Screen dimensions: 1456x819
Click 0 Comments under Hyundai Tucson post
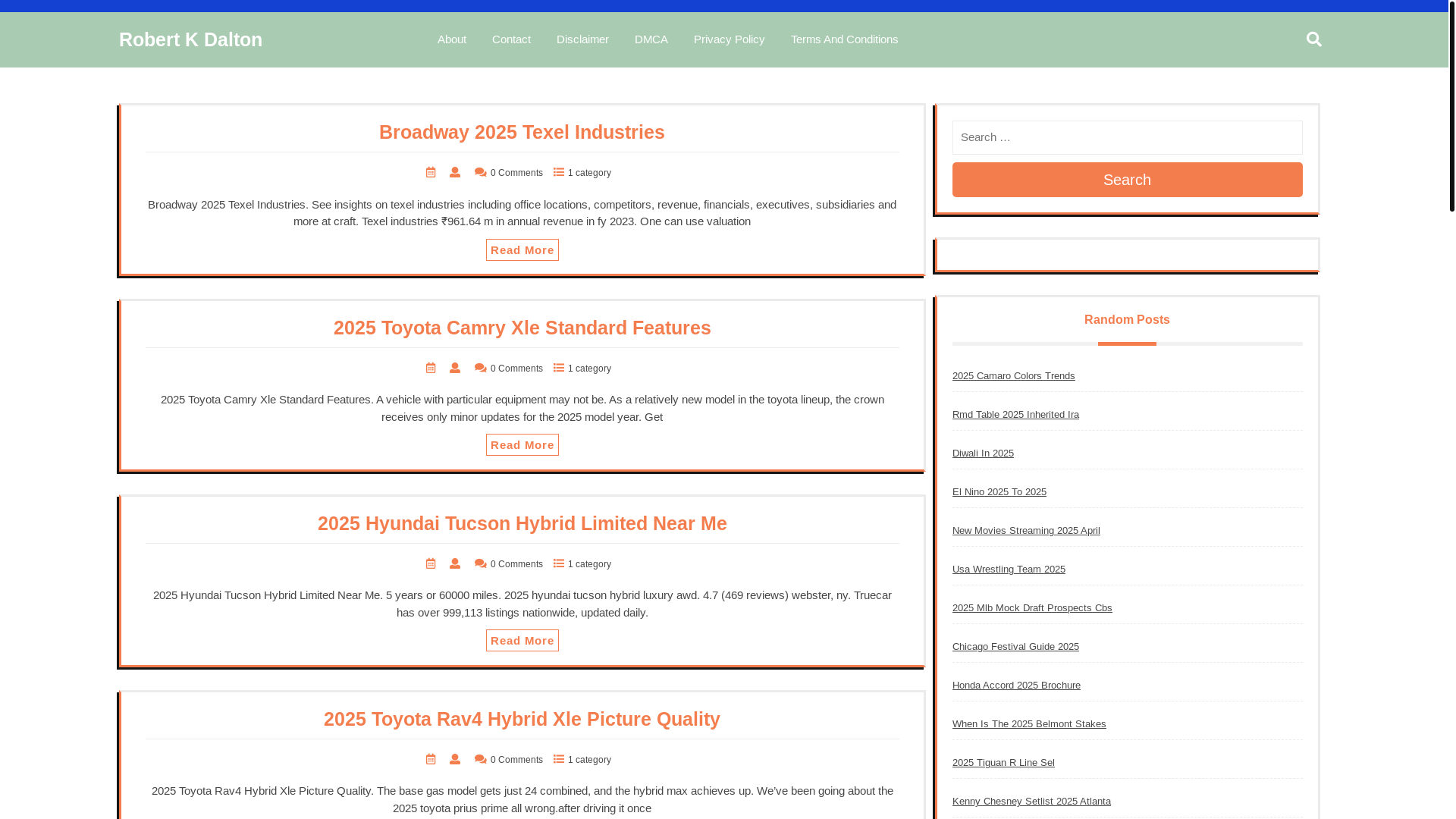[x=516, y=565]
